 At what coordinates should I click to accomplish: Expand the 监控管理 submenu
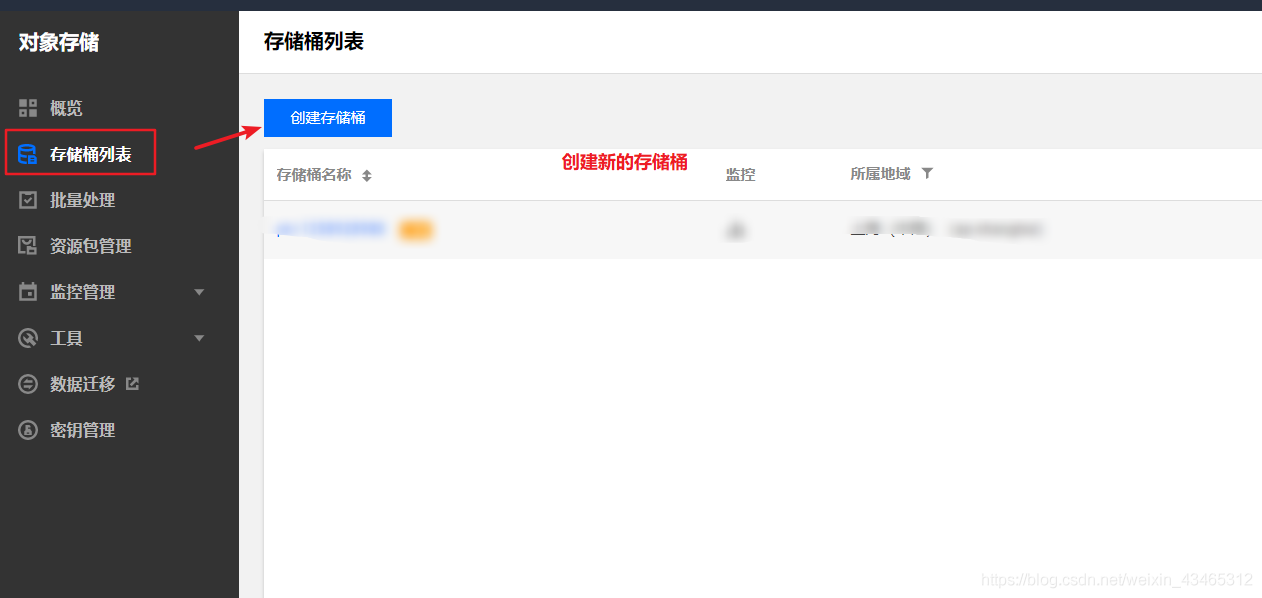coord(199,291)
